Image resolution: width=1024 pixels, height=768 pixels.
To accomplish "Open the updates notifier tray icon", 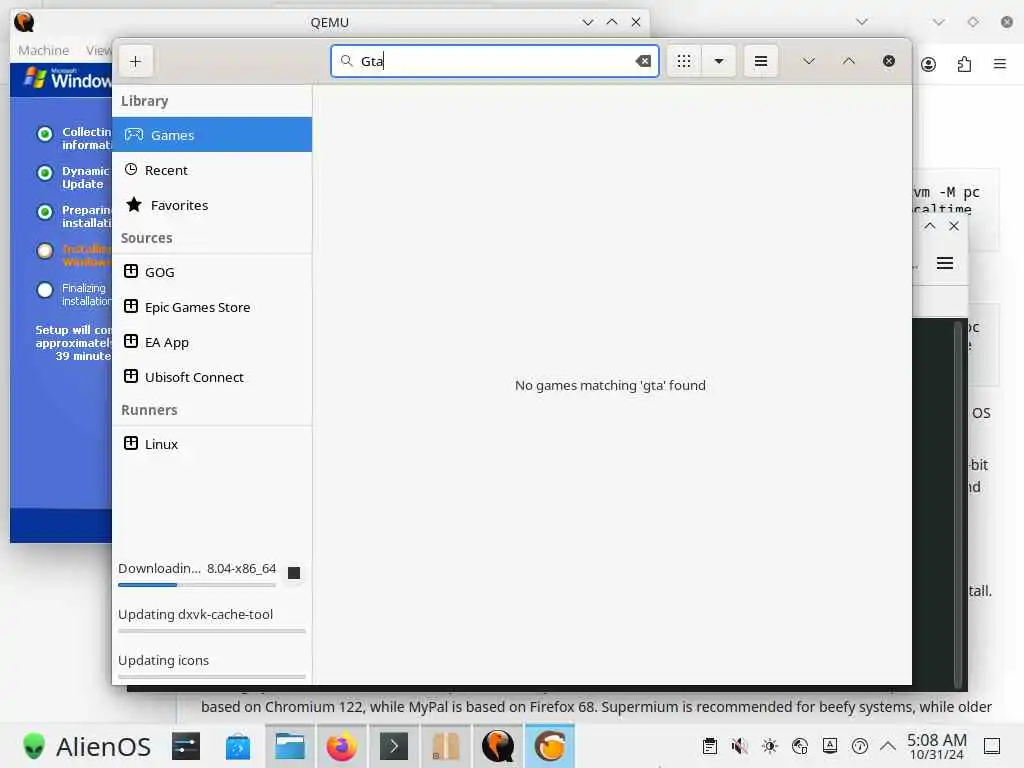I will [859, 746].
